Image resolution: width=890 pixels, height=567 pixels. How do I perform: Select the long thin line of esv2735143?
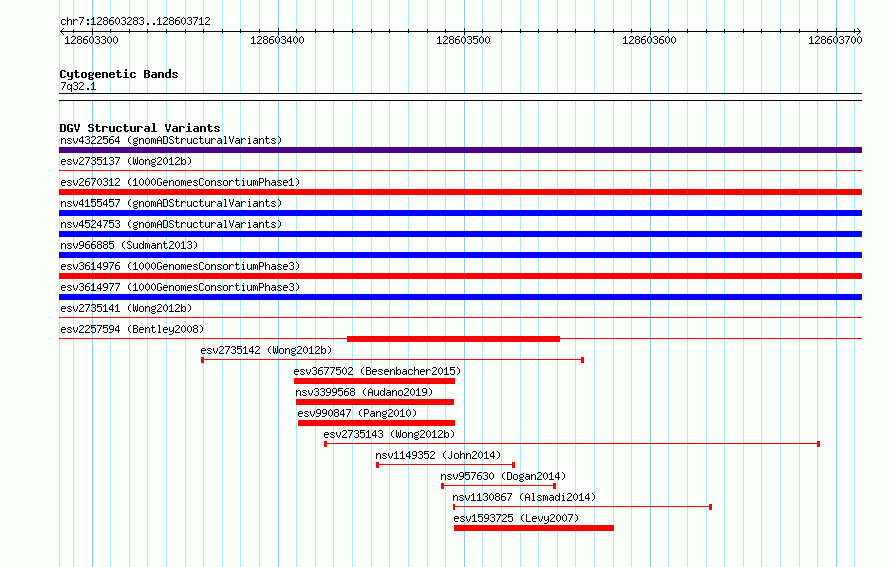tap(572, 444)
